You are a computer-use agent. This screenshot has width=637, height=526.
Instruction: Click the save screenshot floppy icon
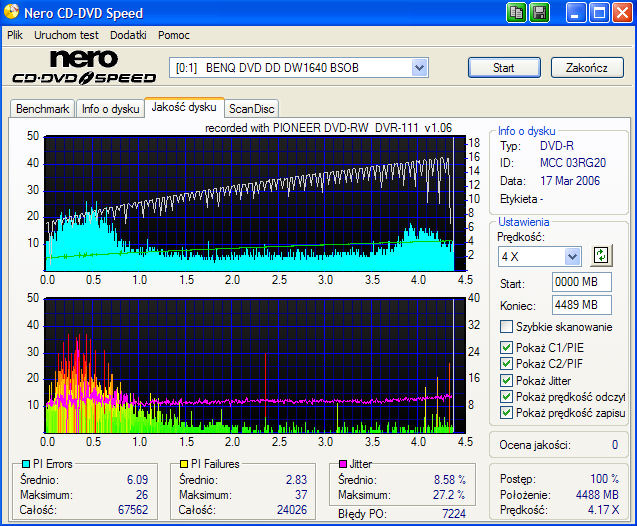540,13
